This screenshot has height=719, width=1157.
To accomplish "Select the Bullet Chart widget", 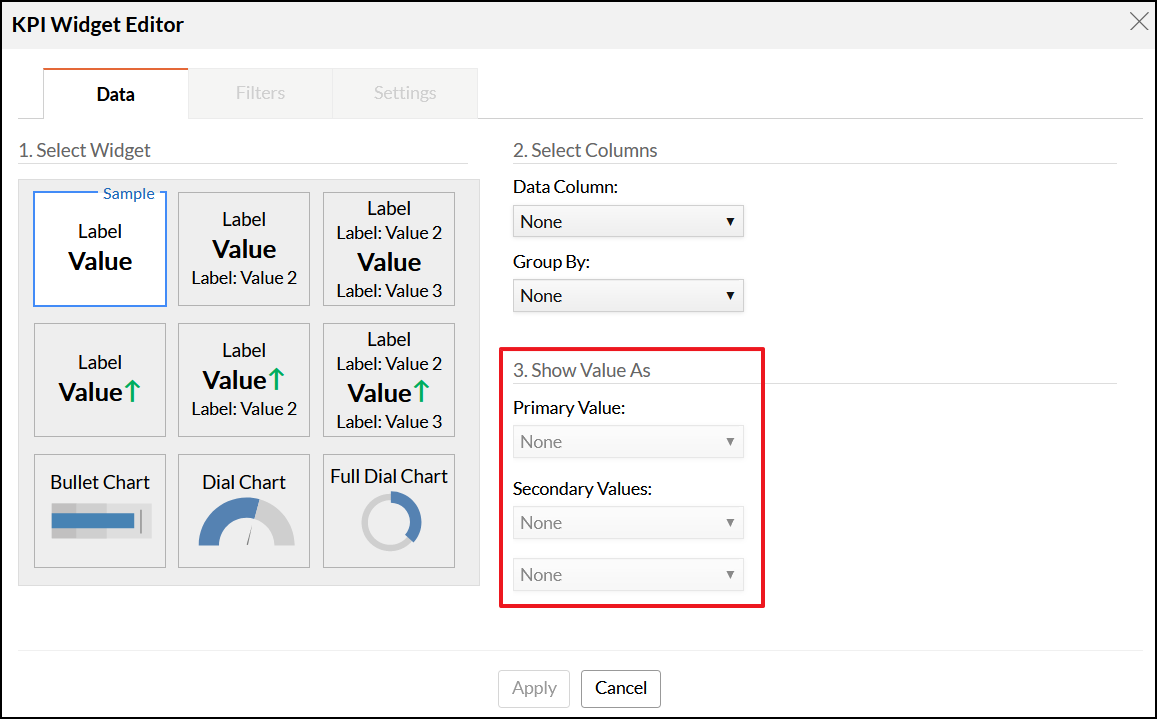I will (x=100, y=511).
